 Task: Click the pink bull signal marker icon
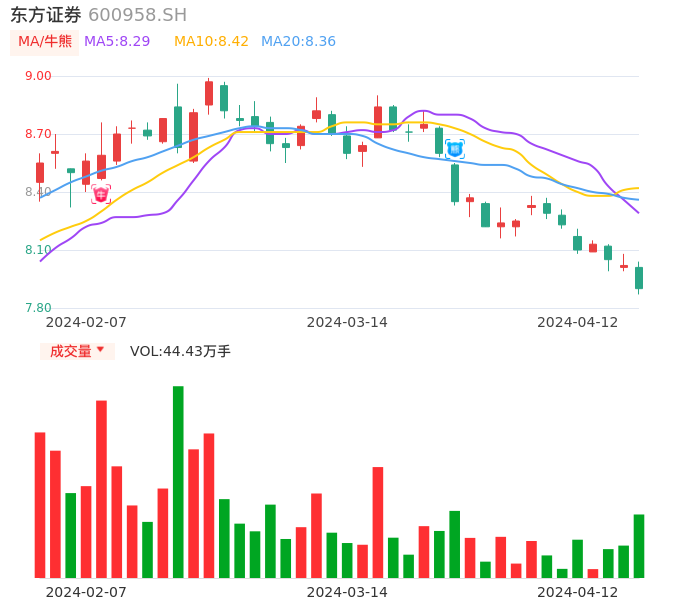pos(101,194)
